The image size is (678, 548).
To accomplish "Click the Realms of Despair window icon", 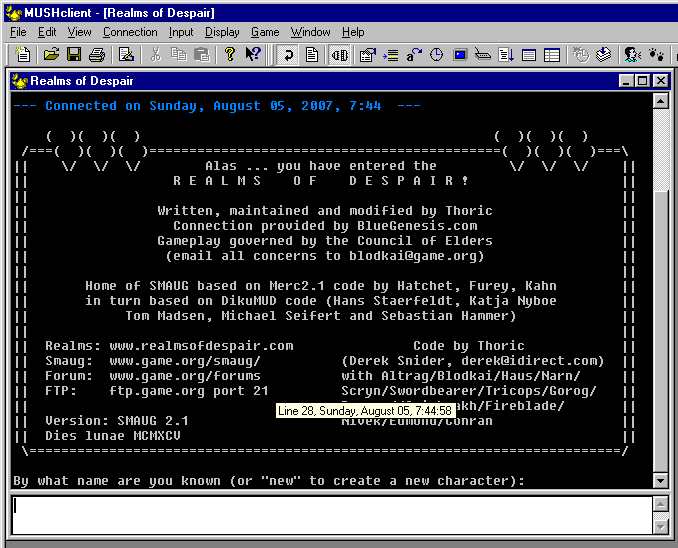I will point(19,81).
